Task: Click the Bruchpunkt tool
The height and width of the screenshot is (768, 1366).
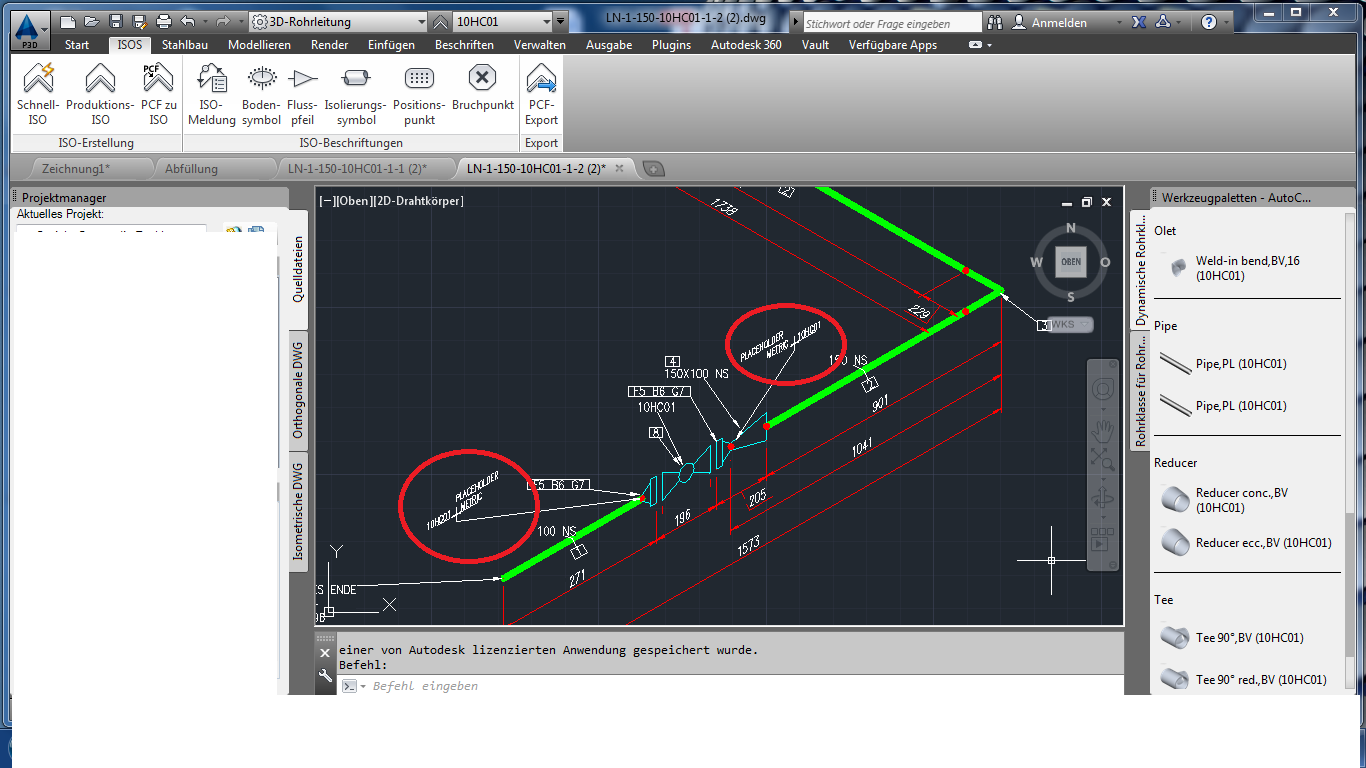Action: 483,88
